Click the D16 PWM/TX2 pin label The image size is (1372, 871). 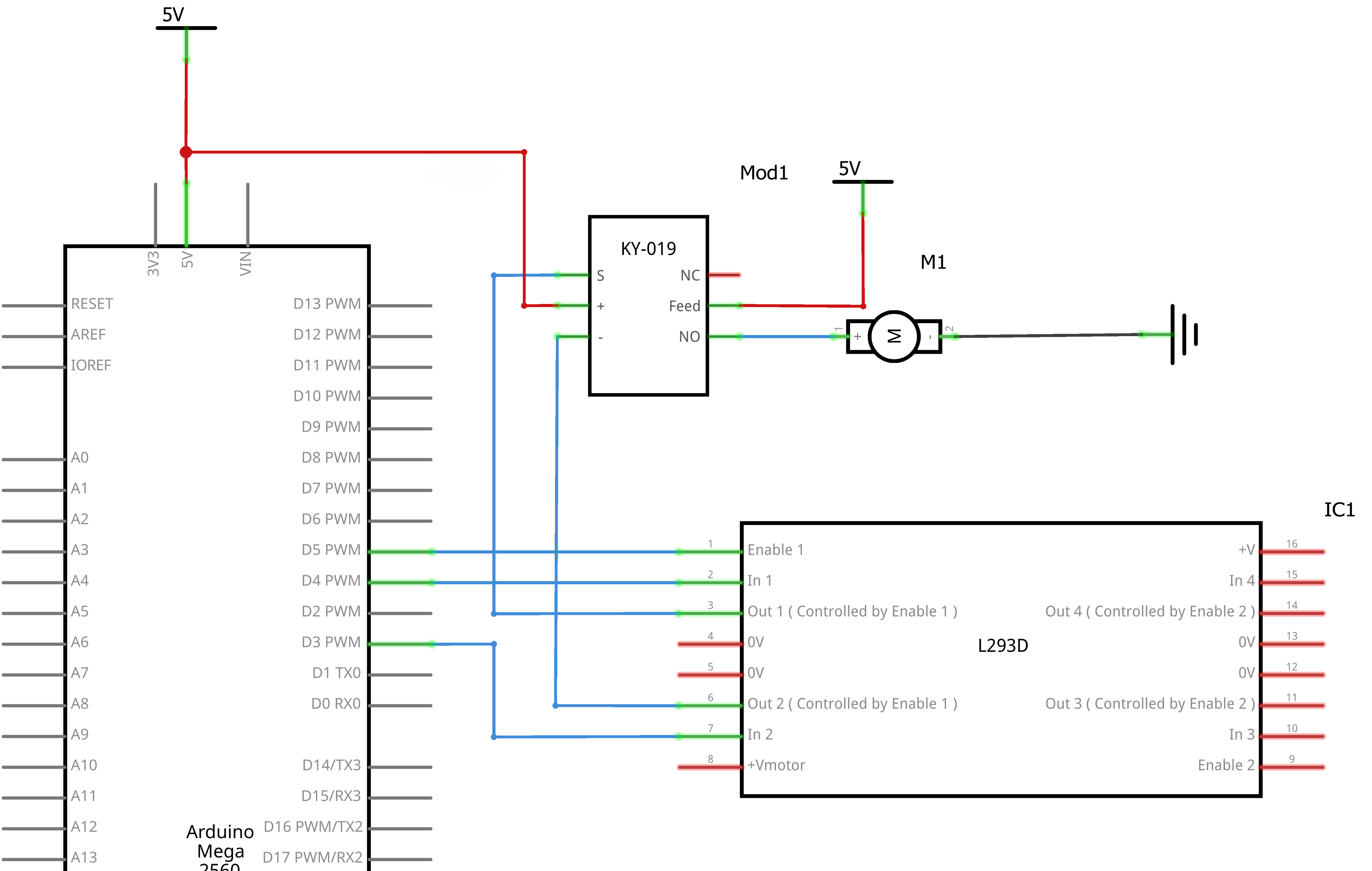coord(313,827)
